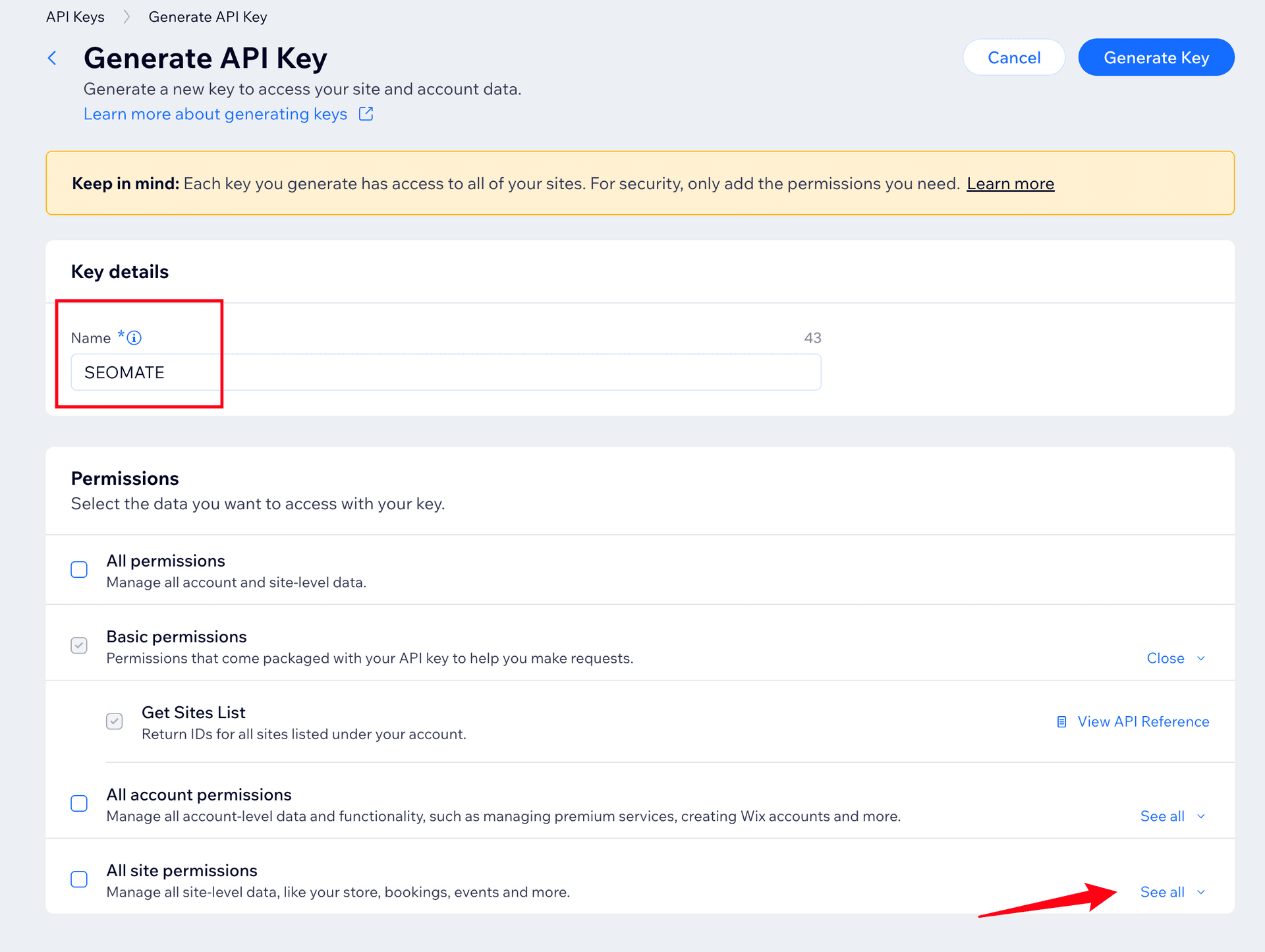Click the external link icon after generating keys link
This screenshot has width=1265, height=952.
tap(366, 113)
